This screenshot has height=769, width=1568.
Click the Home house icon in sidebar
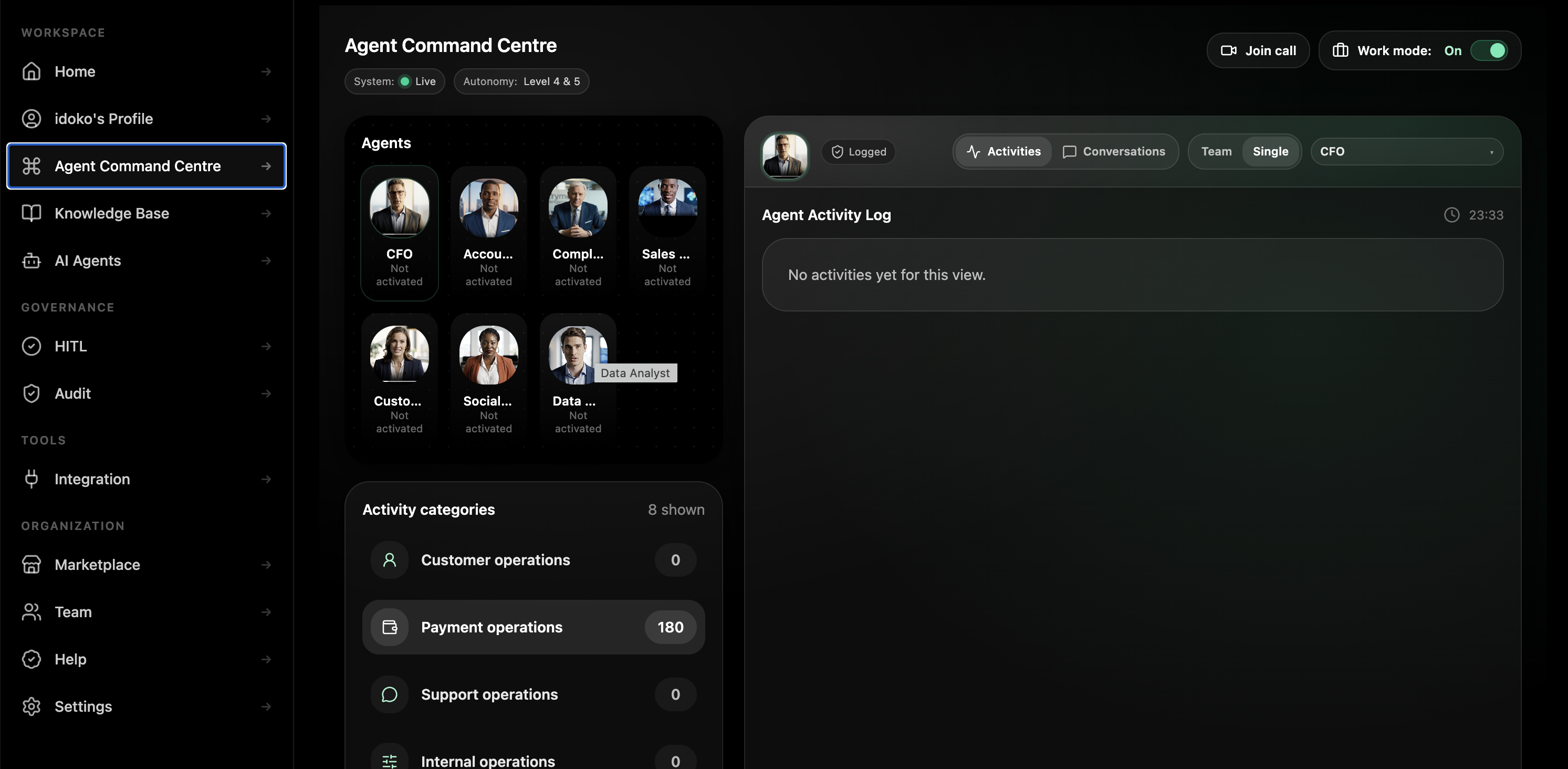pyautogui.click(x=31, y=71)
